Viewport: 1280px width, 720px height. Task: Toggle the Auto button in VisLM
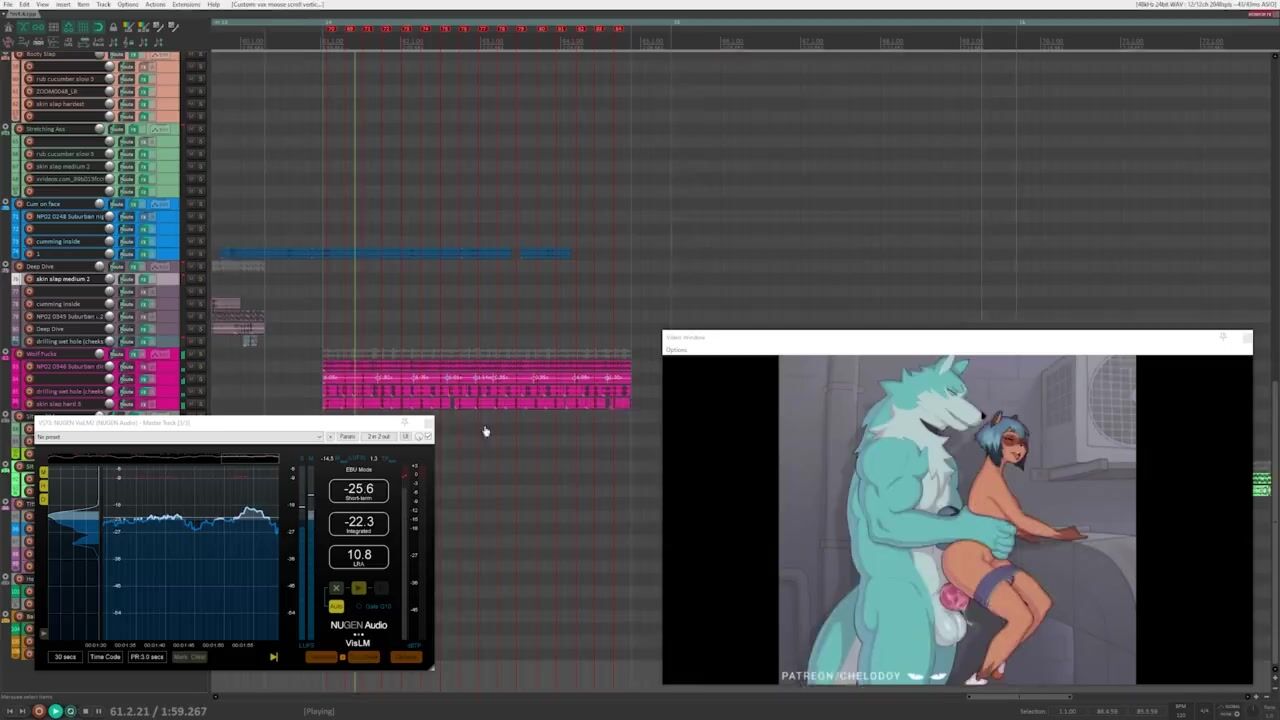[x=336, y=606]
